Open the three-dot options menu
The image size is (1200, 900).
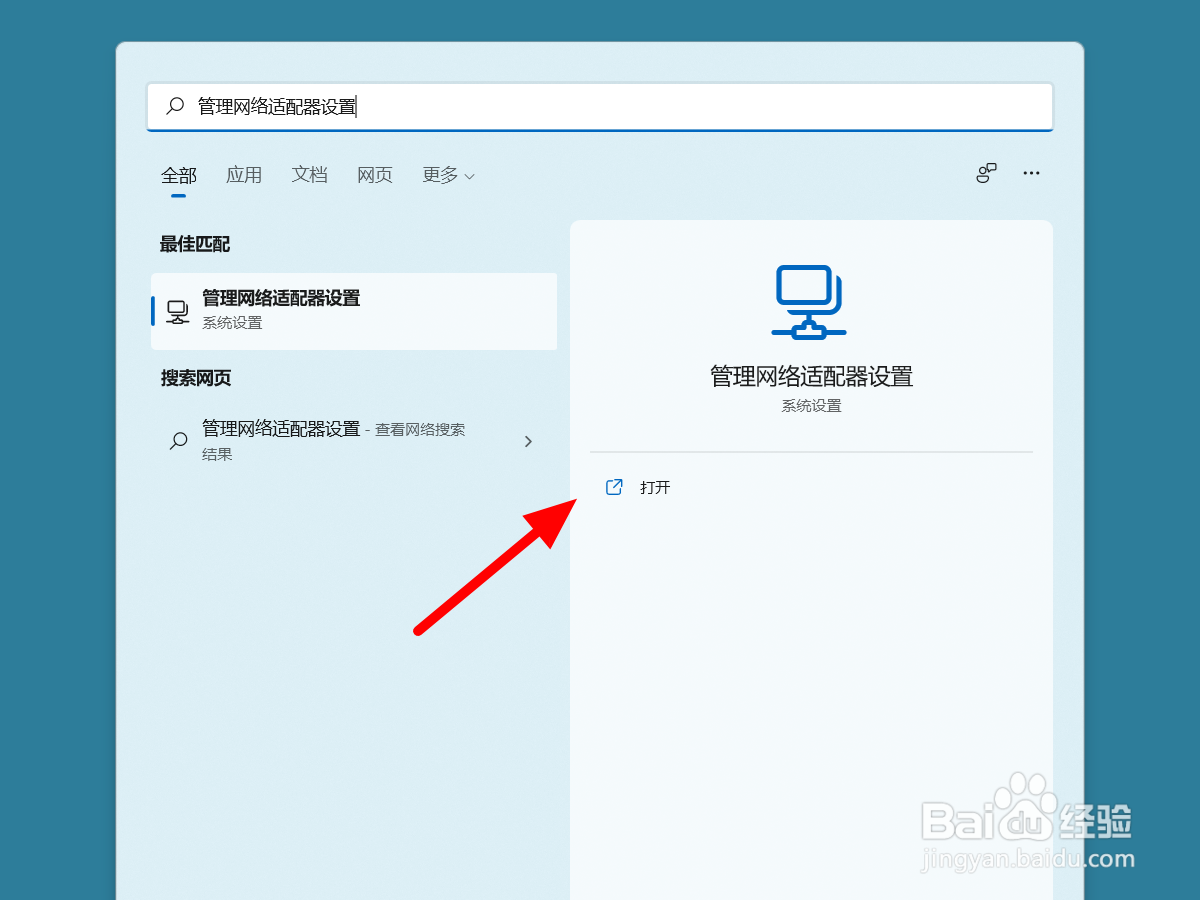[1032, 173]
